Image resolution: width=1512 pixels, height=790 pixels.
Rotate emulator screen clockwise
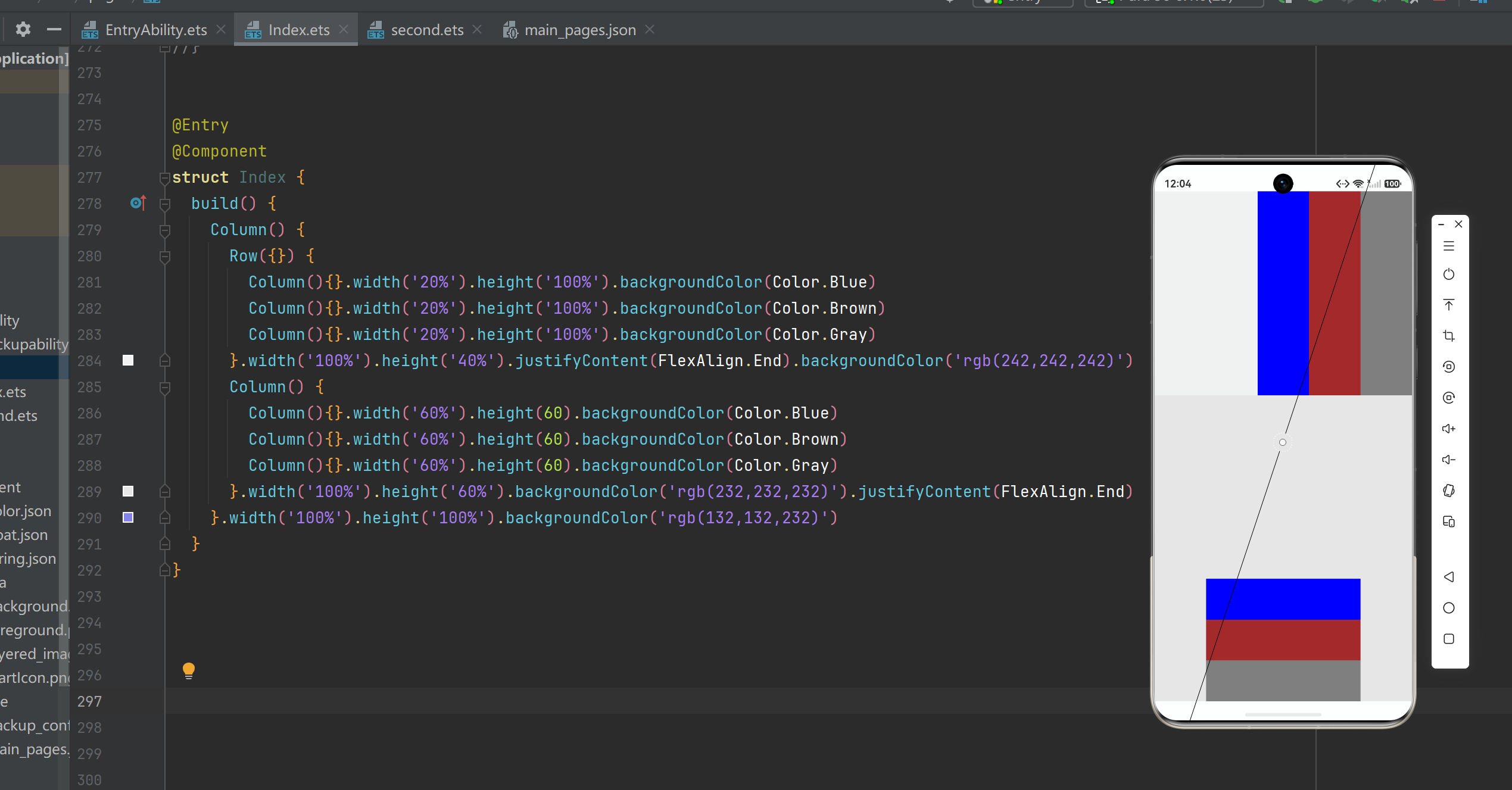click(1449, 398)
